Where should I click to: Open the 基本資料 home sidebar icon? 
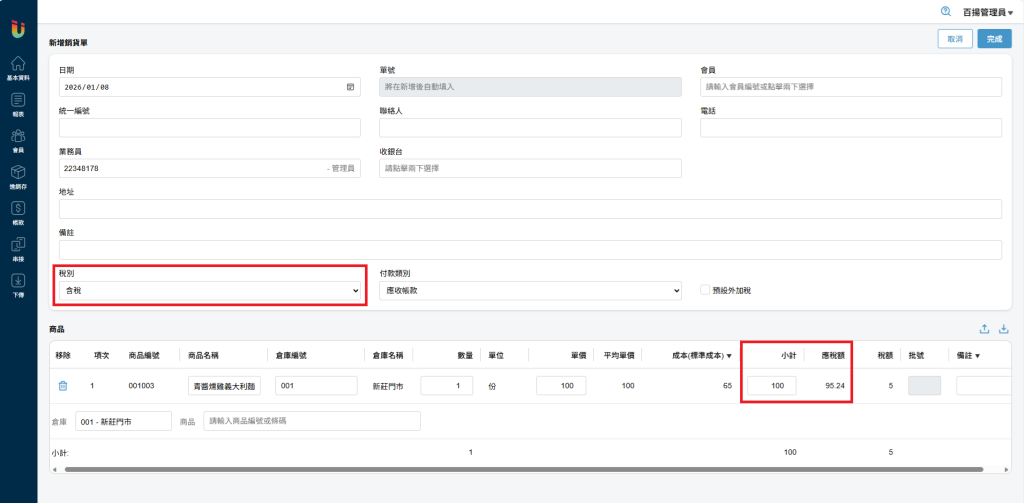pyautogui.click(x=18, y=66)
